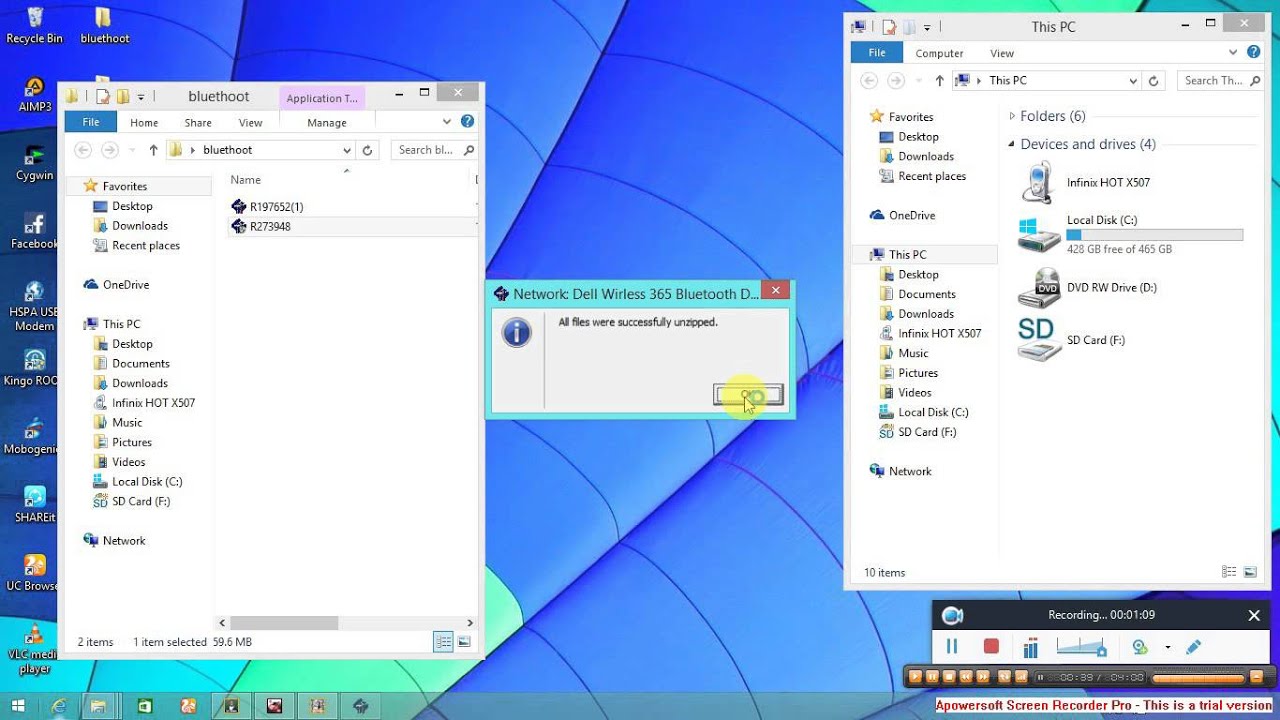Click stop on the orange mini player
The image size is (1280, 720).
(949, 677)
